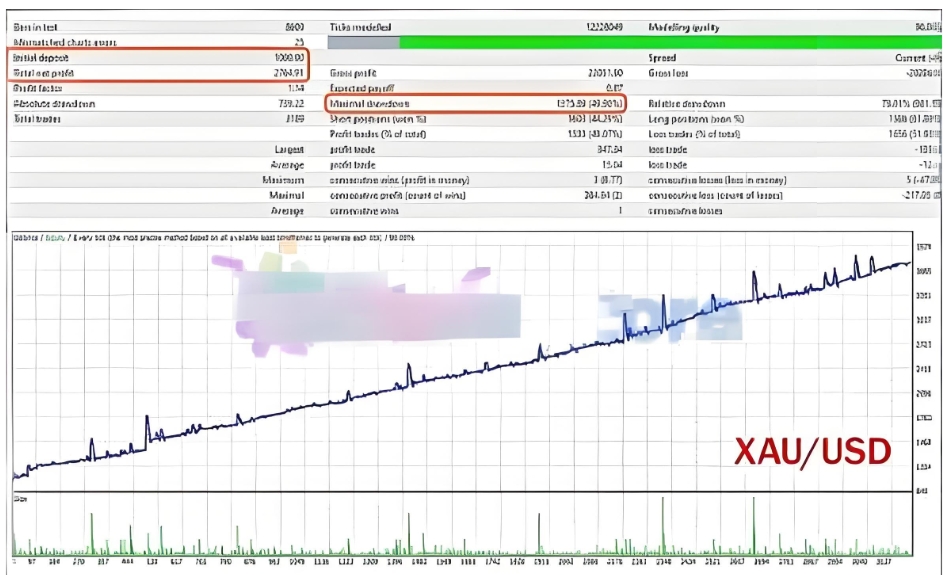Screen dimensions: 946x575
Task: Click the Expected payoff label
Action: pos(362,88)
